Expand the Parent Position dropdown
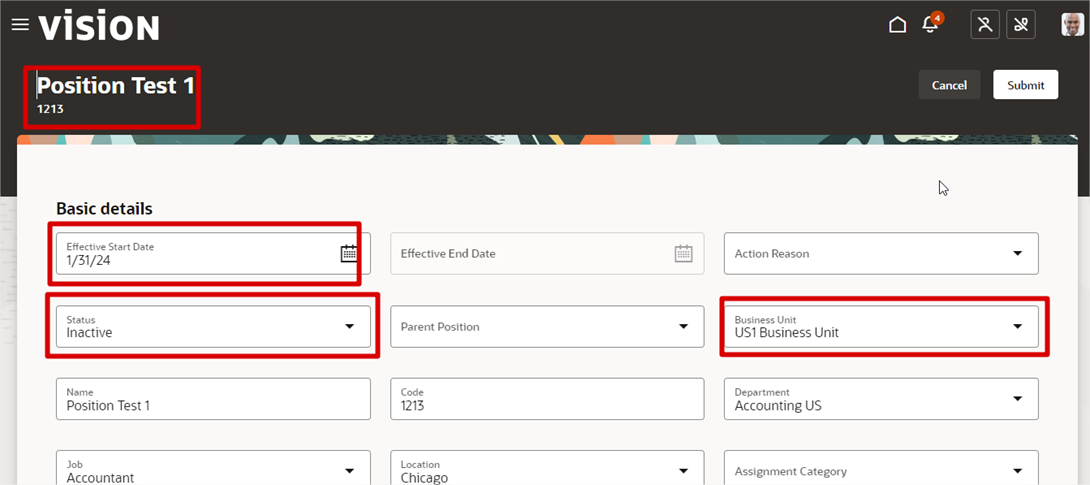1090x485 pixels. click(x=683, y=327)
